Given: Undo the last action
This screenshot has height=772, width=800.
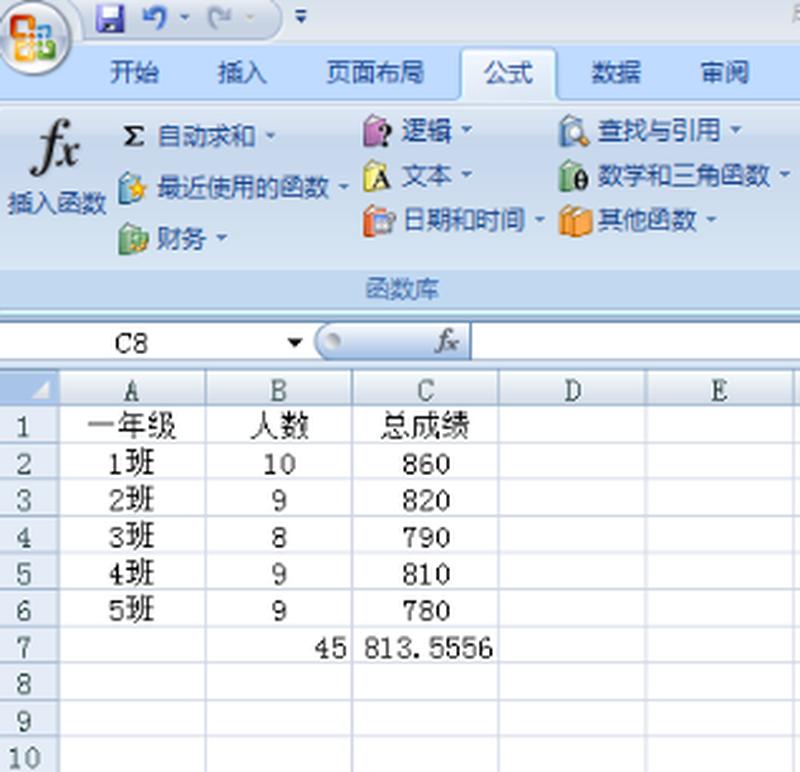Looking at the screenshot, I should pyautogui.click(x=154, y=18).
